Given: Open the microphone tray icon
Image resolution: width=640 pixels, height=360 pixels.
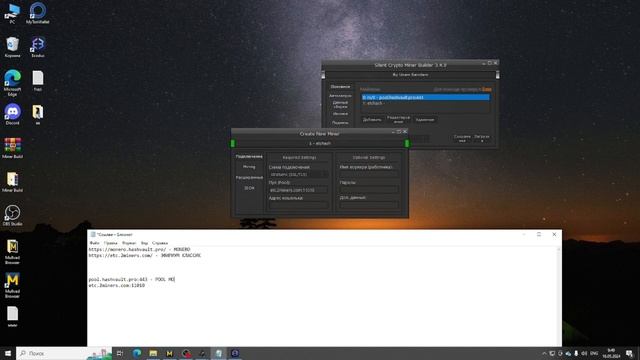Looking at the screenshot, I should (576, 353).
